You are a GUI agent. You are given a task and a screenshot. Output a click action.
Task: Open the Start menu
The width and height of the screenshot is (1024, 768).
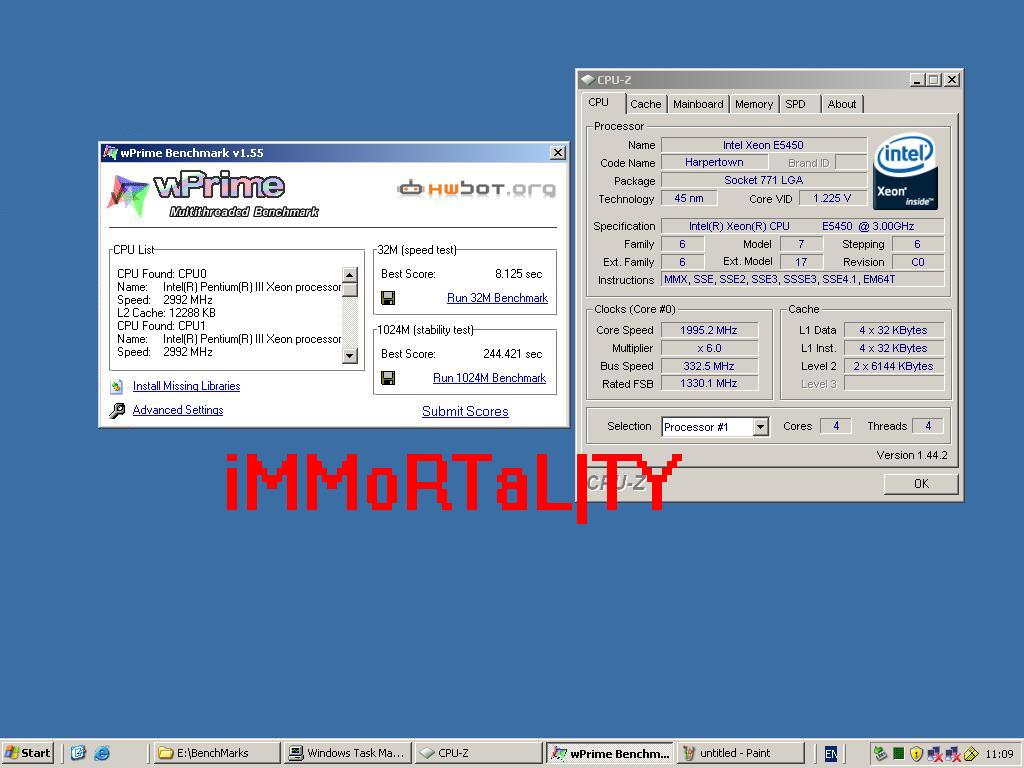(x=27, y=753)
